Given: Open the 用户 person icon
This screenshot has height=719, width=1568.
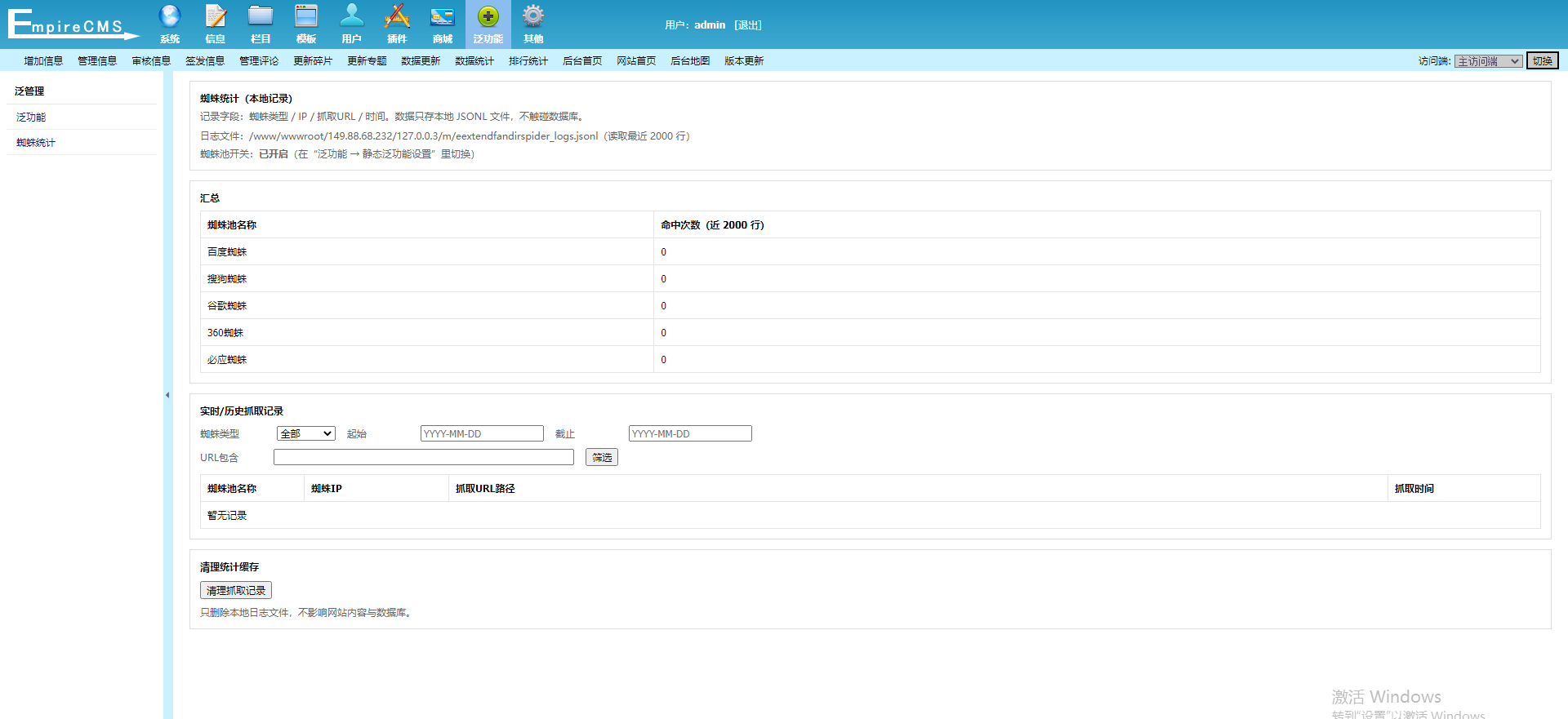Looking at the screenshot, I should tap(352, 16).
